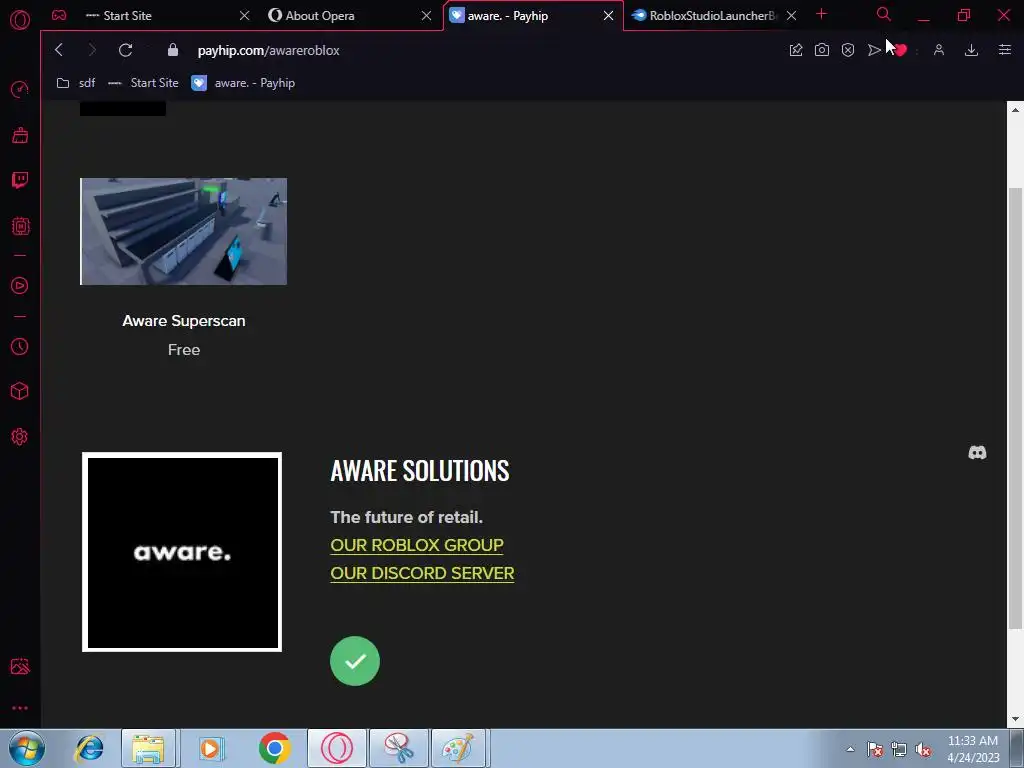
Task: Open the edit page icon in address bar
Action: pyautogui.click(x=795, y=50)
